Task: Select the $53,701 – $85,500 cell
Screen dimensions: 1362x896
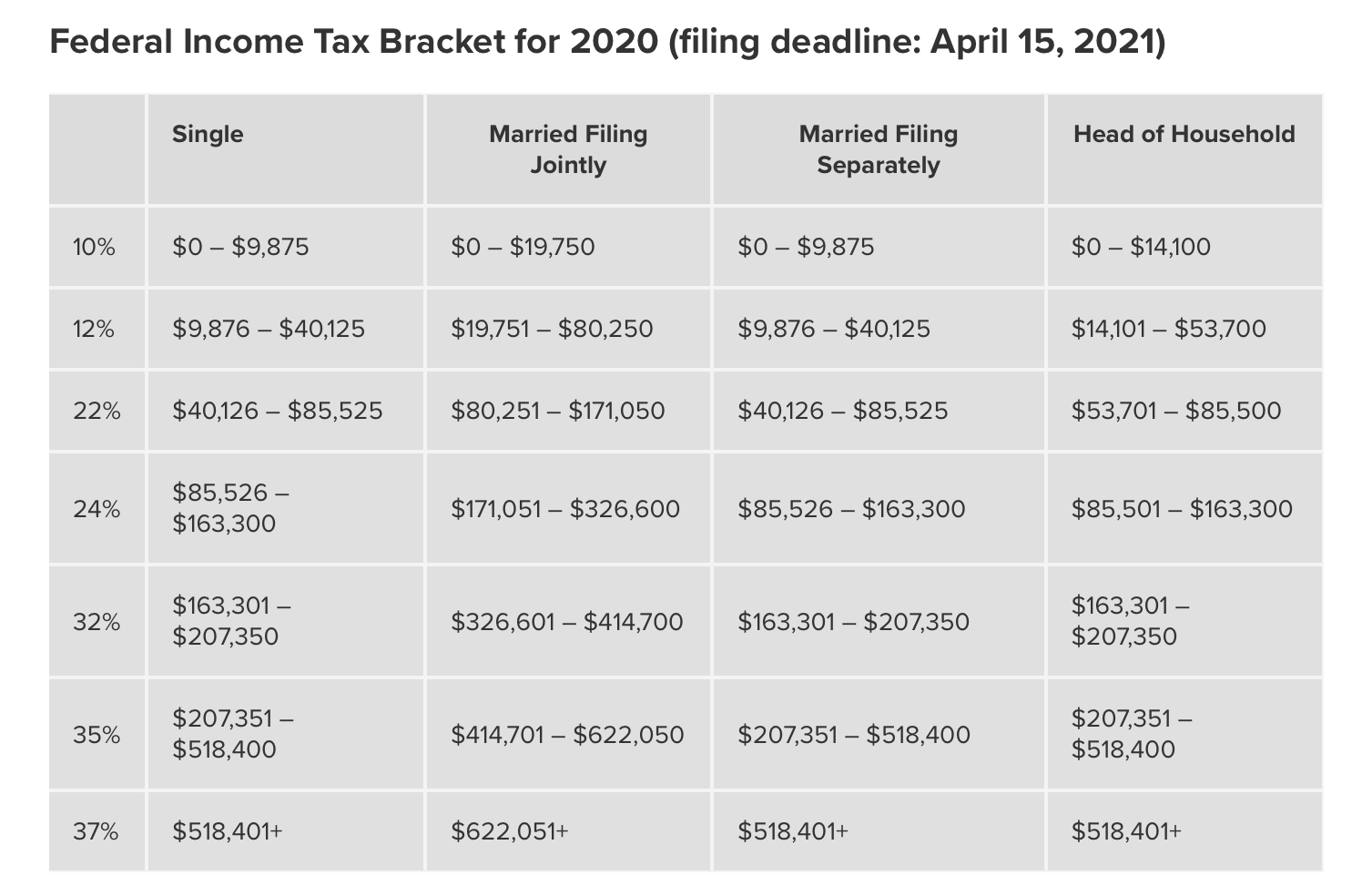Action: click(x=1176, y=411)
